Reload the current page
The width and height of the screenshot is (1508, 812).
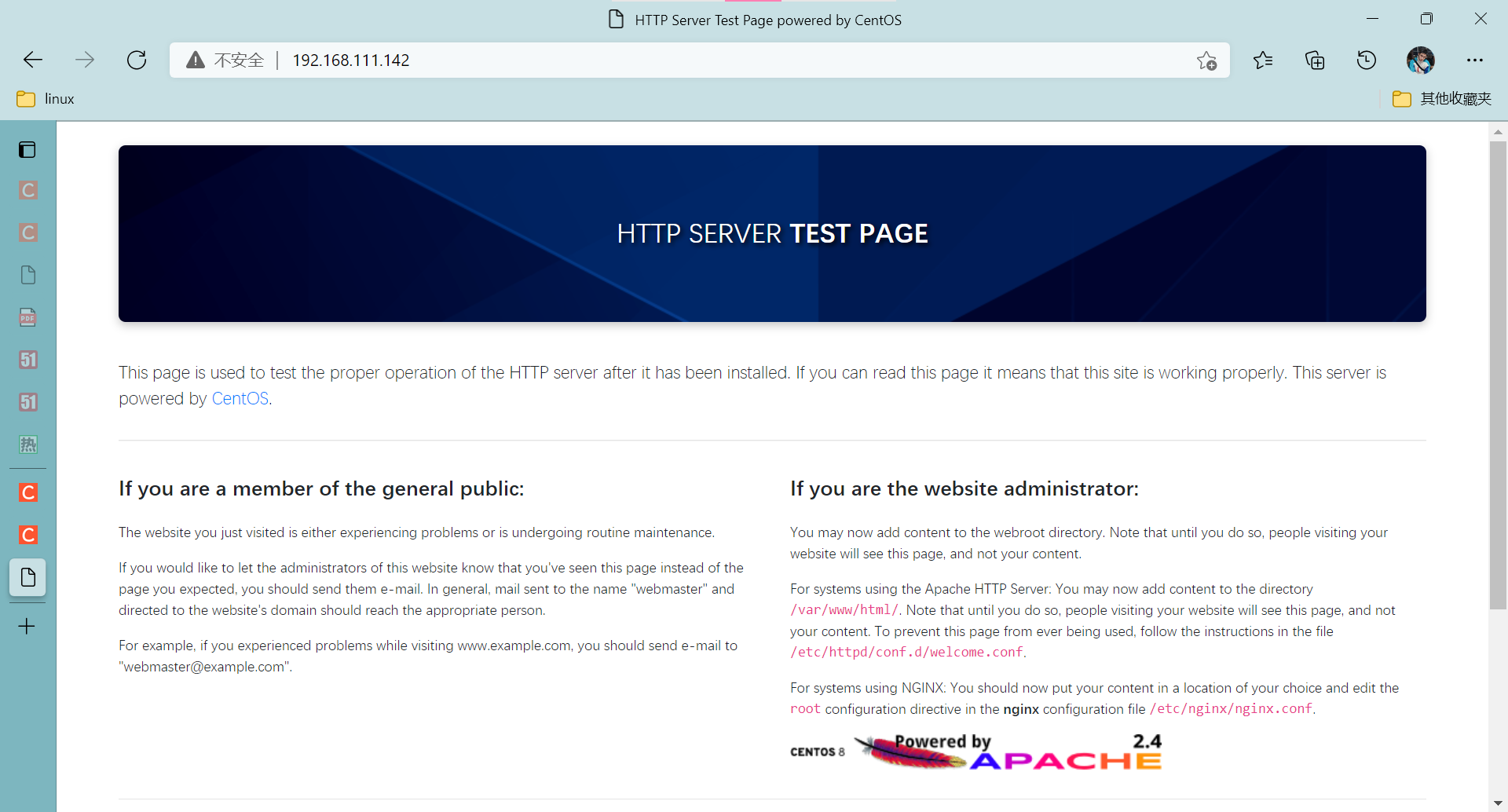[137, 60]
